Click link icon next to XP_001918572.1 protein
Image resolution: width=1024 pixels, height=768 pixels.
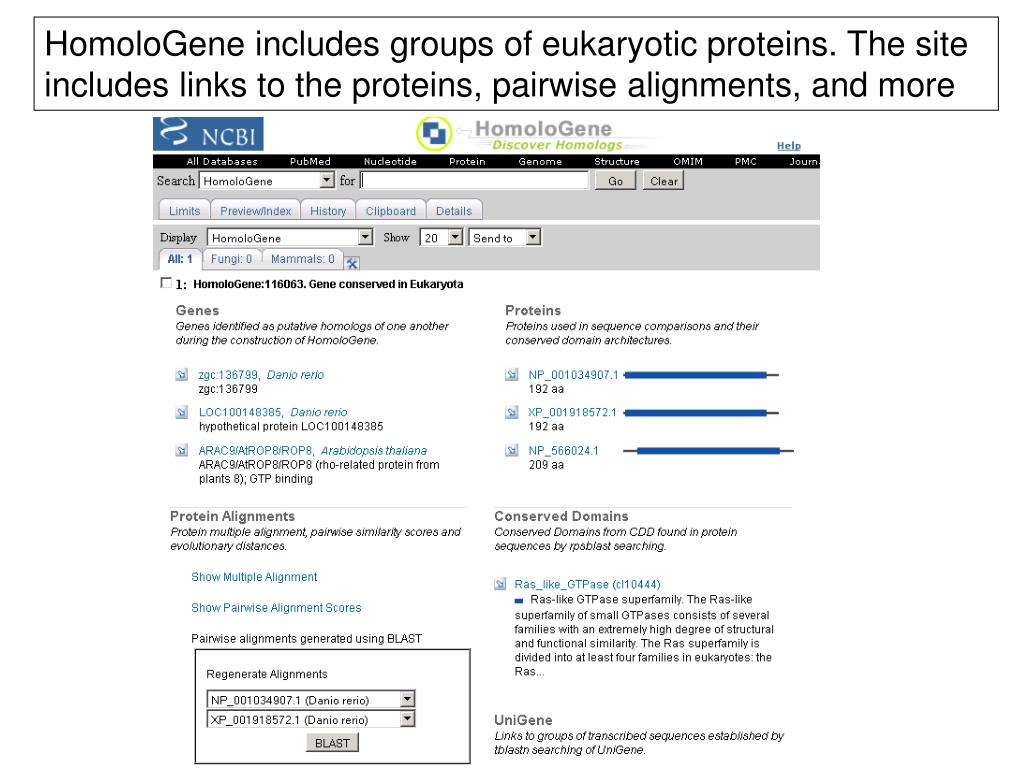click(511, 413)
